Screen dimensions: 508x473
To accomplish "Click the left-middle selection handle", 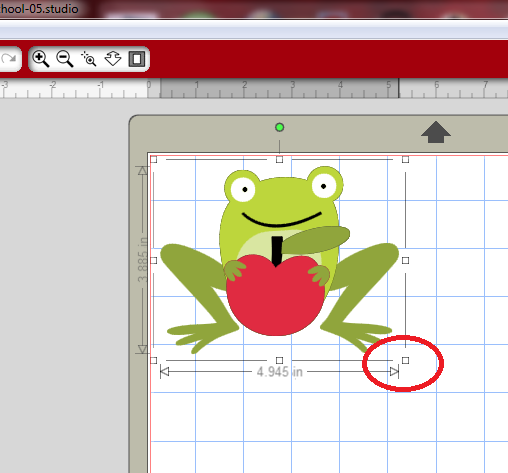I will coord(154,260).
